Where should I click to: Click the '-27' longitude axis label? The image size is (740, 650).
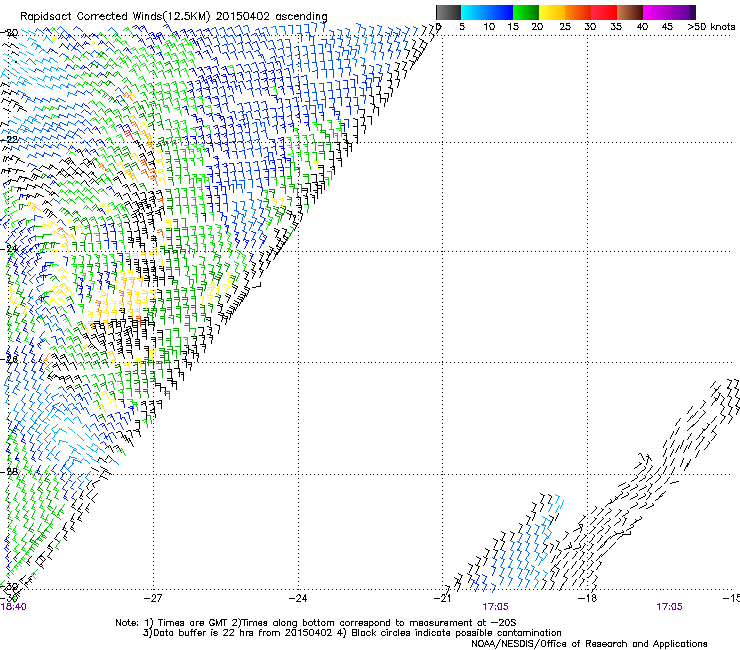pos(153,598)
